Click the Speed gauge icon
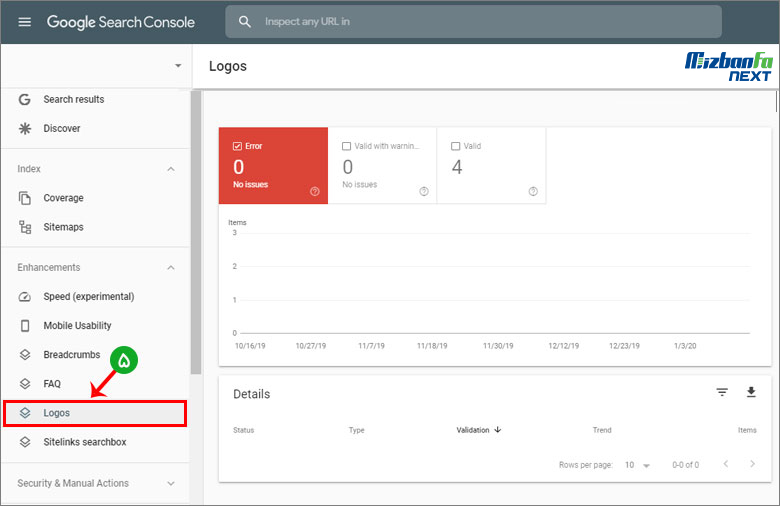Screen dimensions: 780x506 point(24,297)
